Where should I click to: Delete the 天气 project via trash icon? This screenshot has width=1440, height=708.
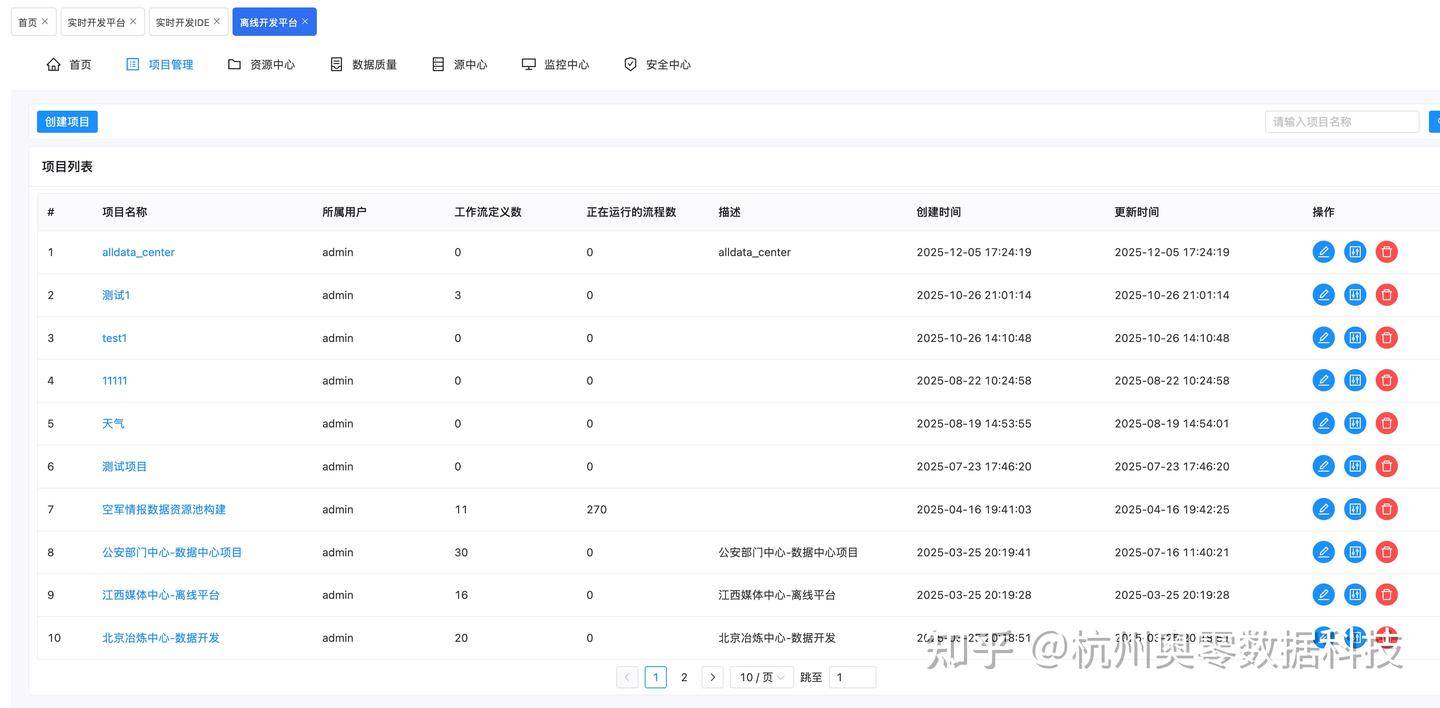coord(1386,424)
